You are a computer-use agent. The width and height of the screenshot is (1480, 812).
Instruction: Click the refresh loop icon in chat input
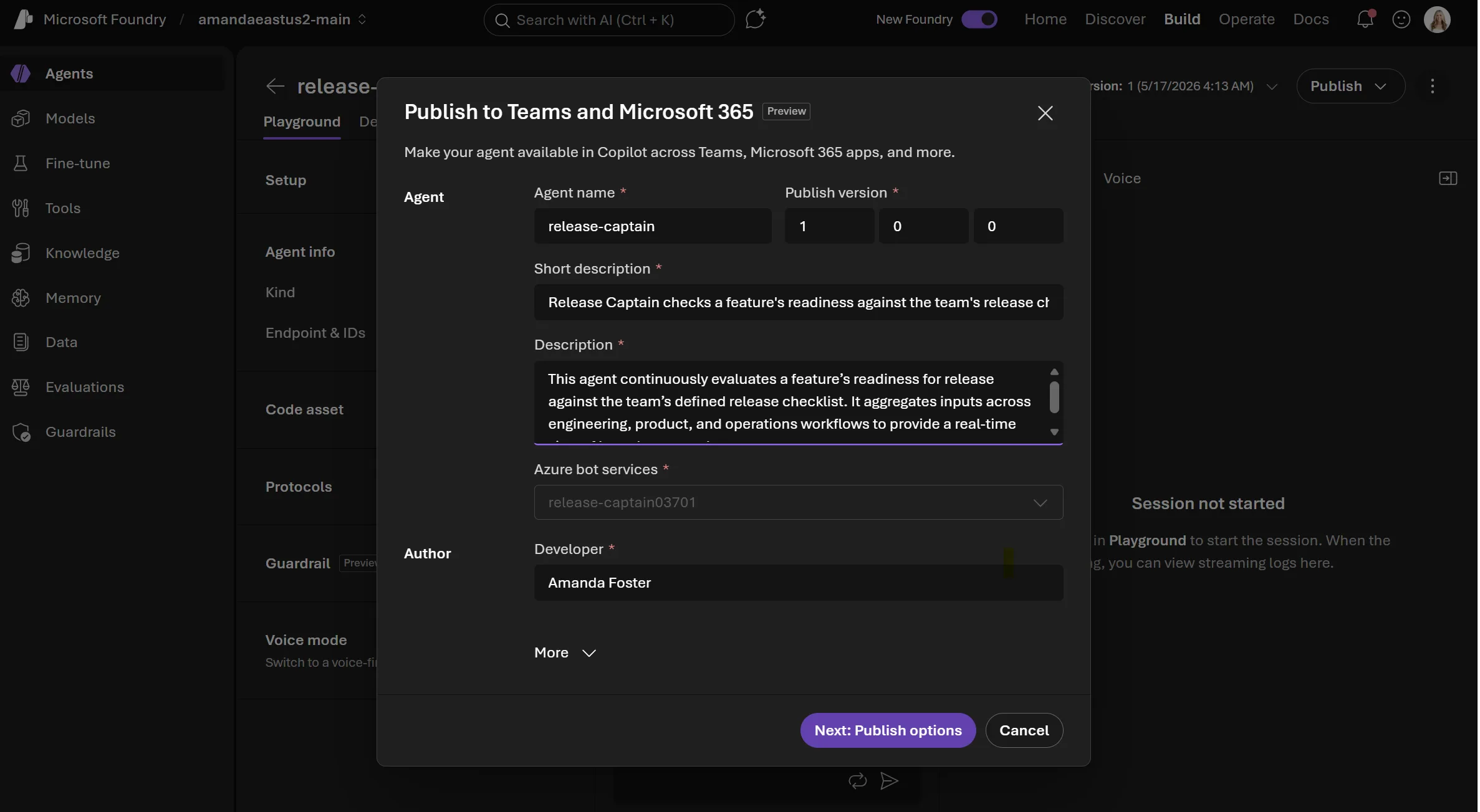(858, 780)
